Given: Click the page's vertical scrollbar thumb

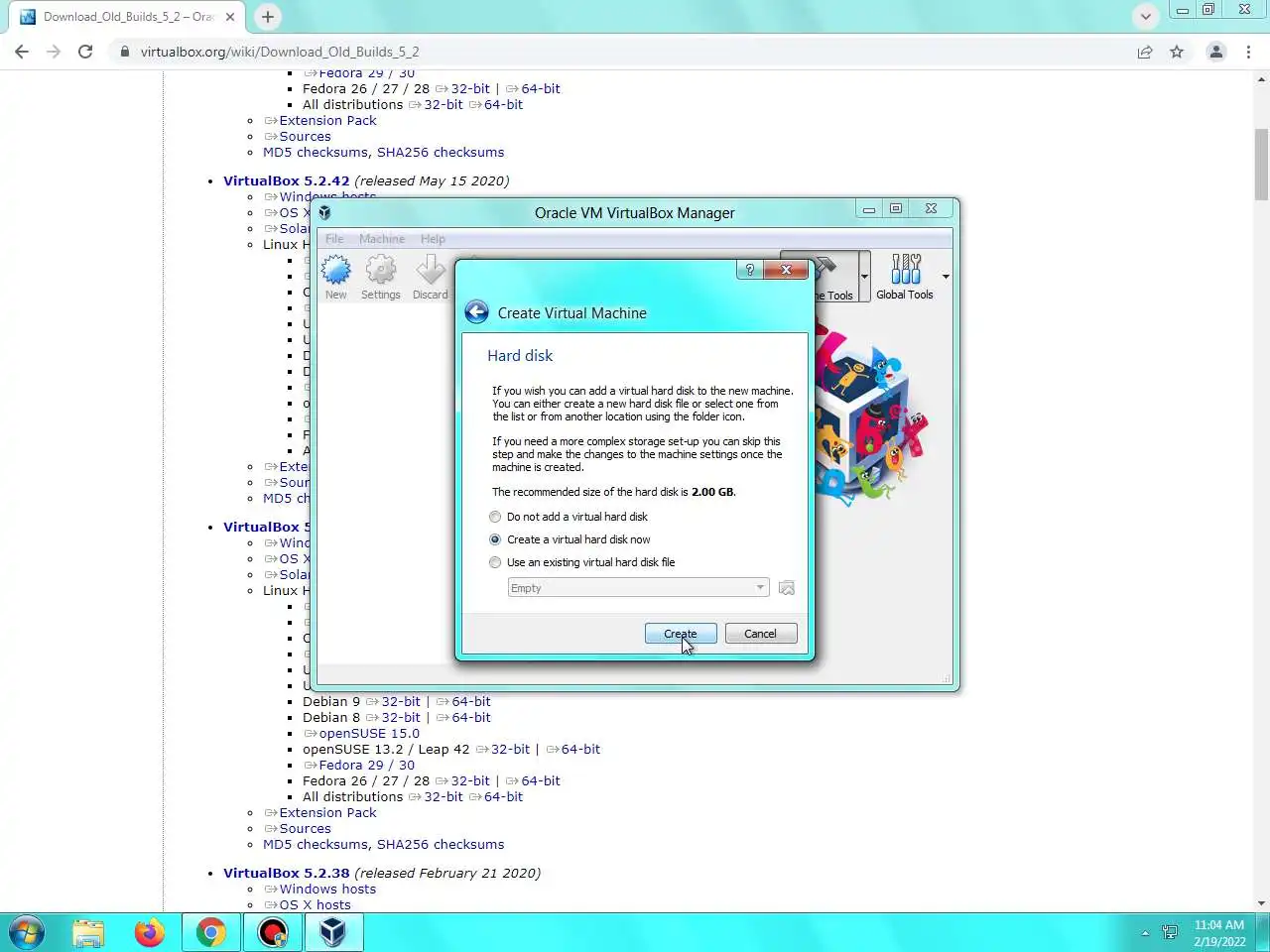Looking at the screenshot, I should (1261, 165).
